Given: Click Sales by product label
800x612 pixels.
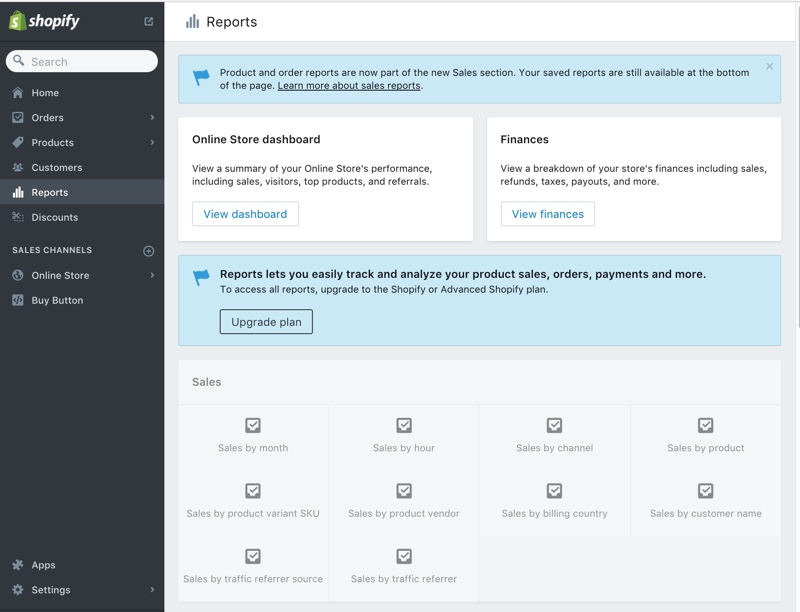Looking at the screenshot, I should (706, 448).
